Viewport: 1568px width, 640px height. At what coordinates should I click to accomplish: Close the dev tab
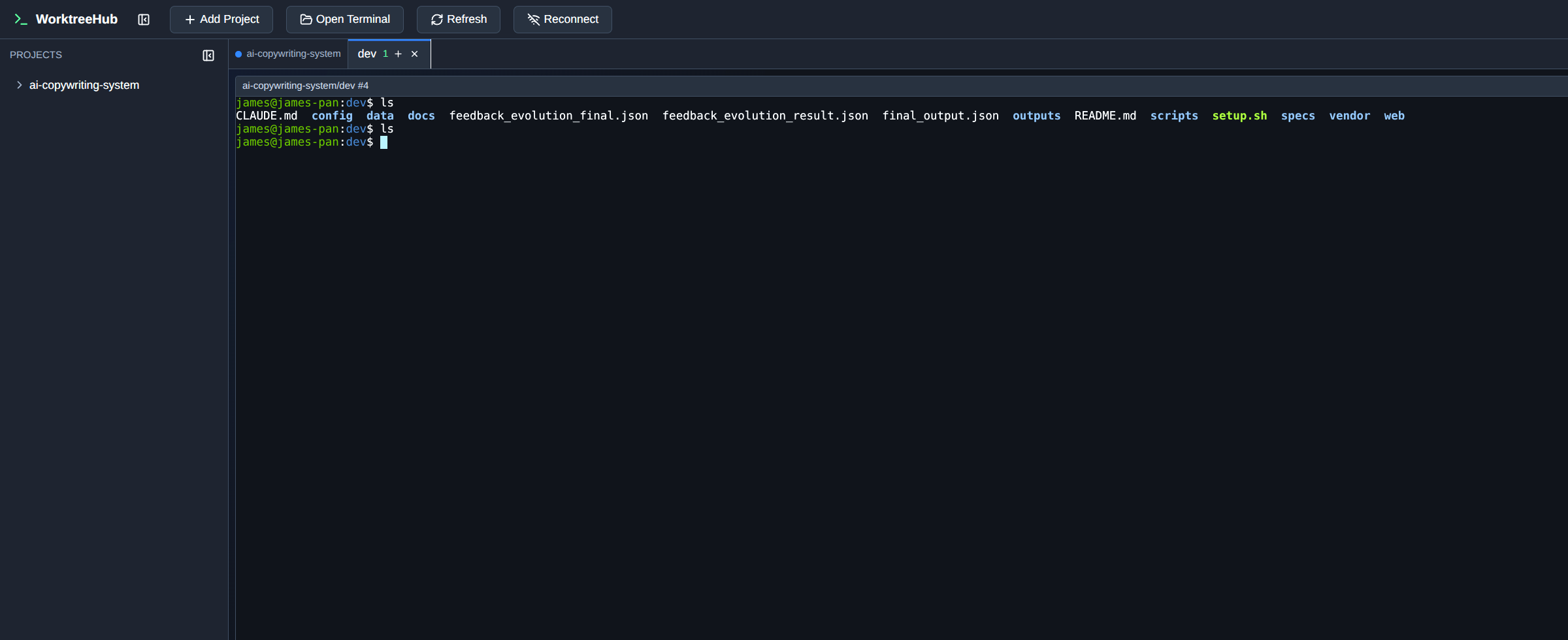pyautogui.click(x=415, y=54)
